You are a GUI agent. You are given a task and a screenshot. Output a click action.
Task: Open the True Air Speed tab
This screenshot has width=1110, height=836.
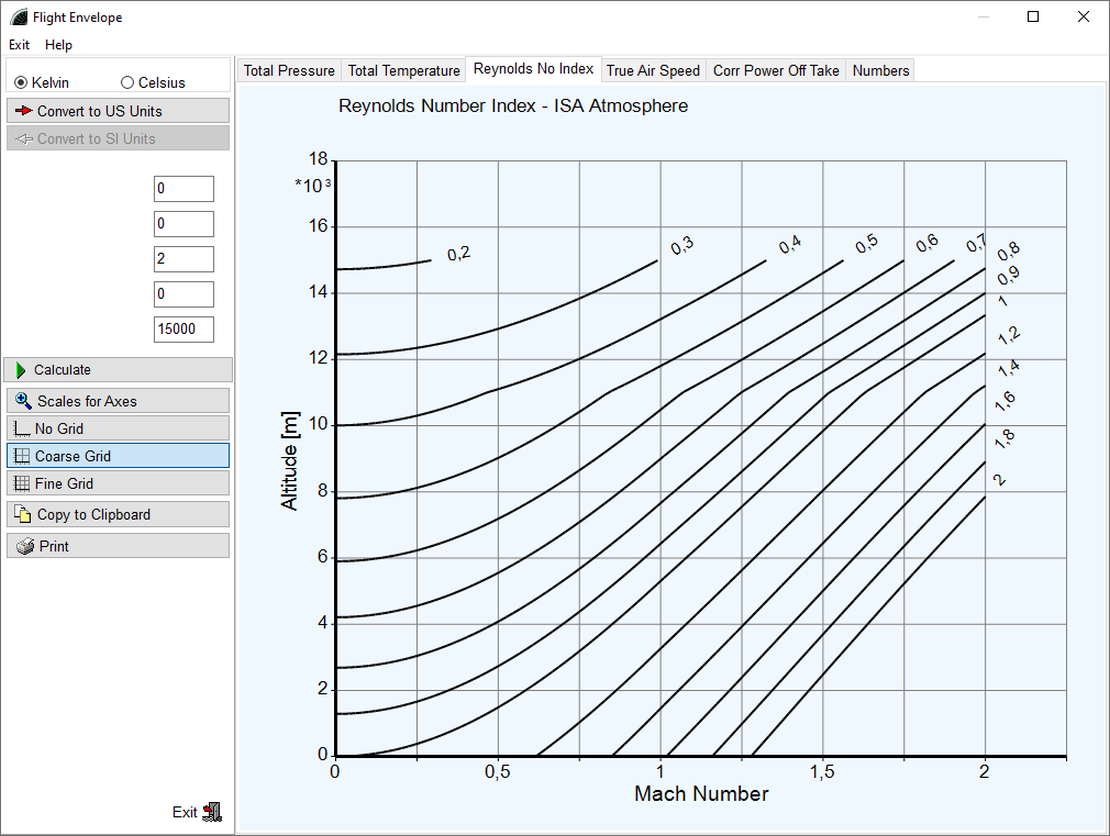coord(653,71)
